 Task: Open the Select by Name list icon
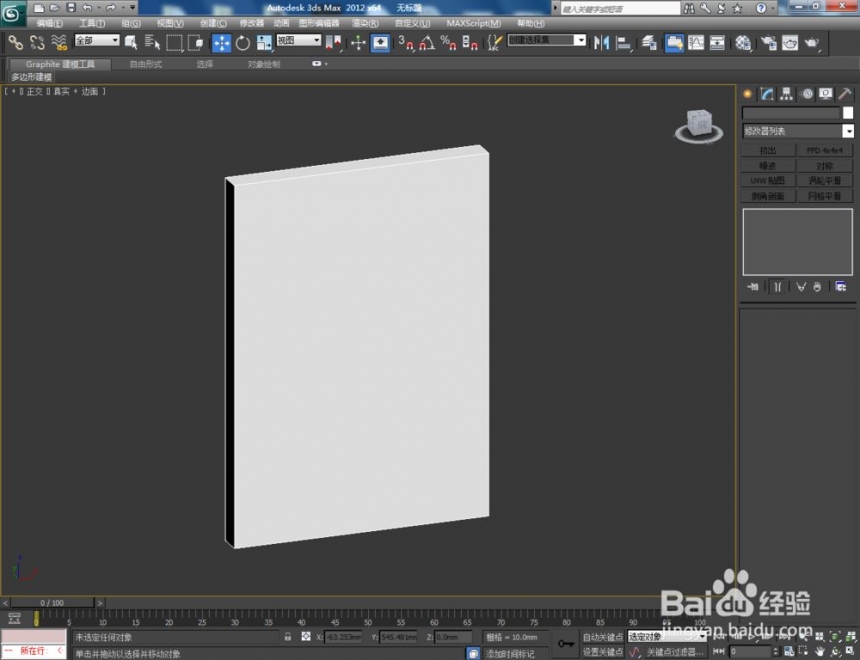[152, 42]
